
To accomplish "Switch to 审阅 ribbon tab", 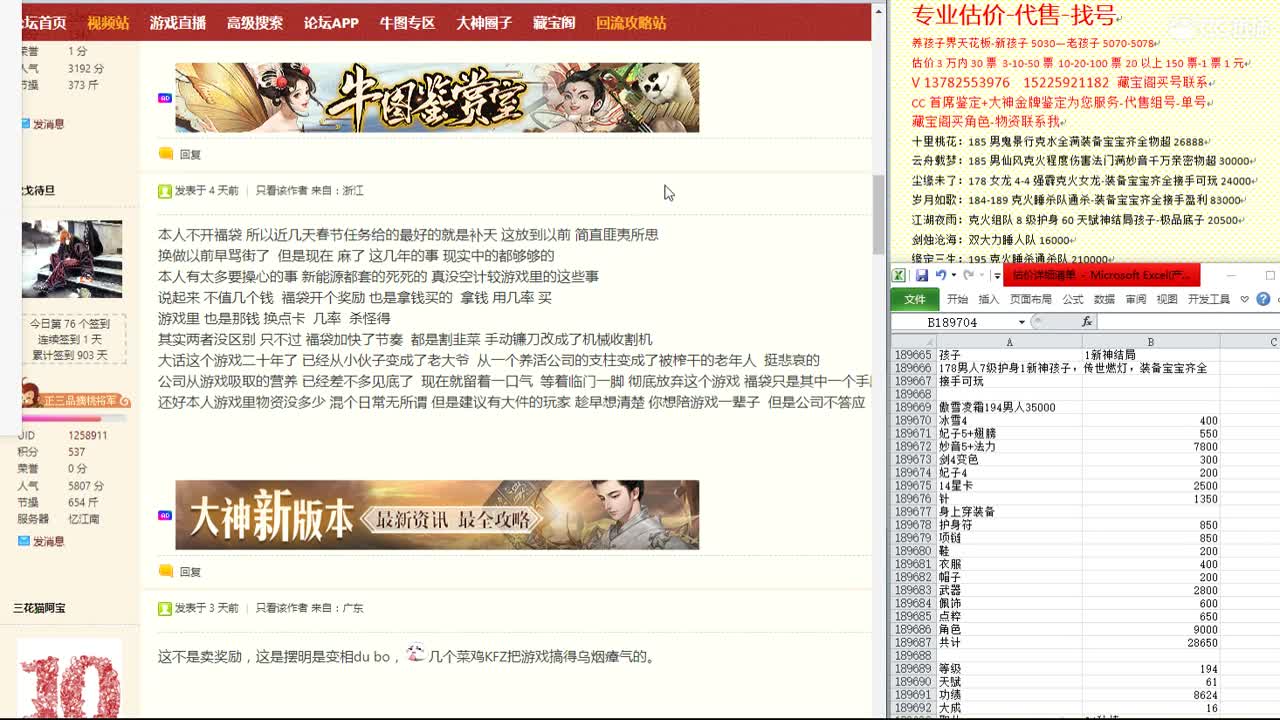I will 1136,299.
